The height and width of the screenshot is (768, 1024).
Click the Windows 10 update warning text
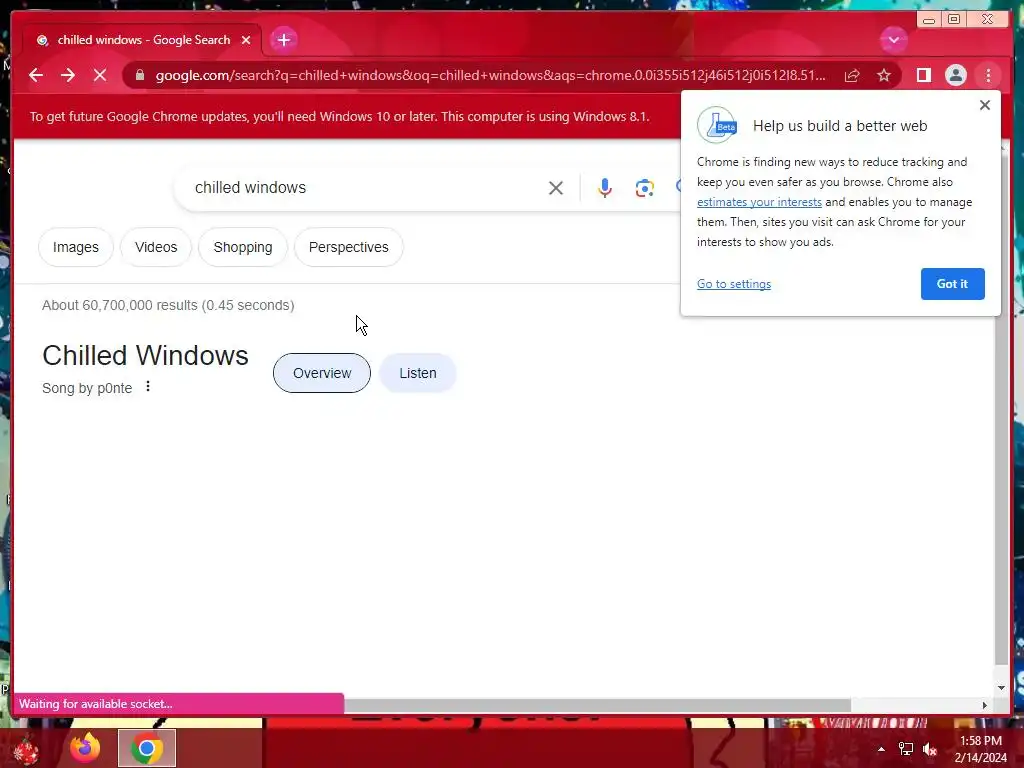click(340, 117)
